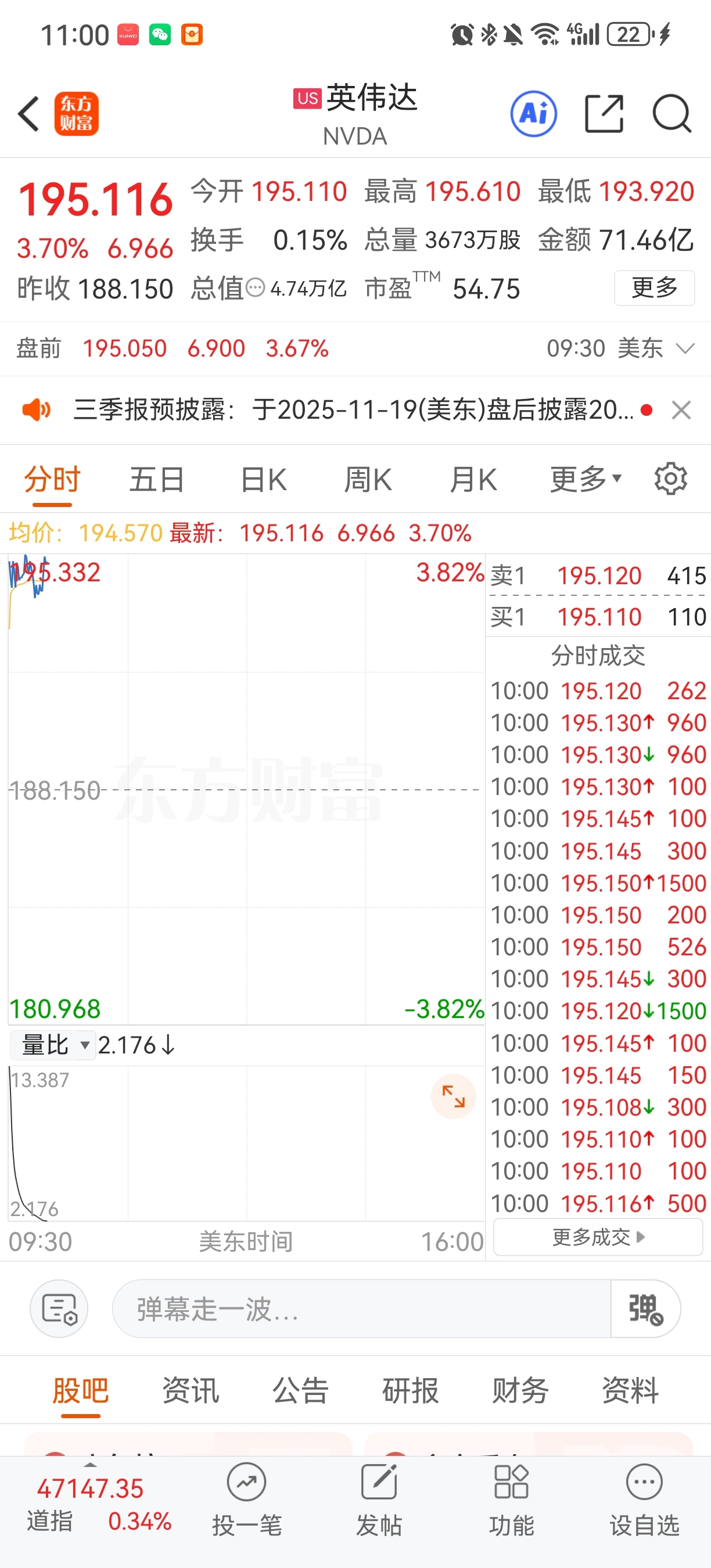
Task: Tap the 均价 194.570 value
Action: pyautogui.click(x=120, y=533)
